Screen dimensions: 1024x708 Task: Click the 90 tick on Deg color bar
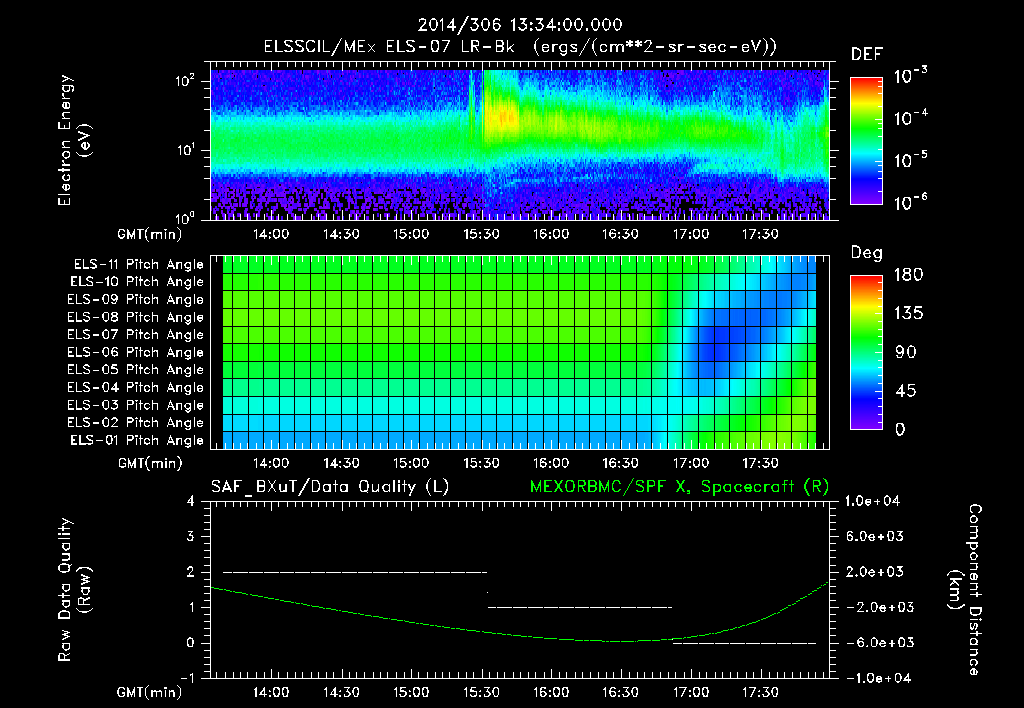click(905, 352)
